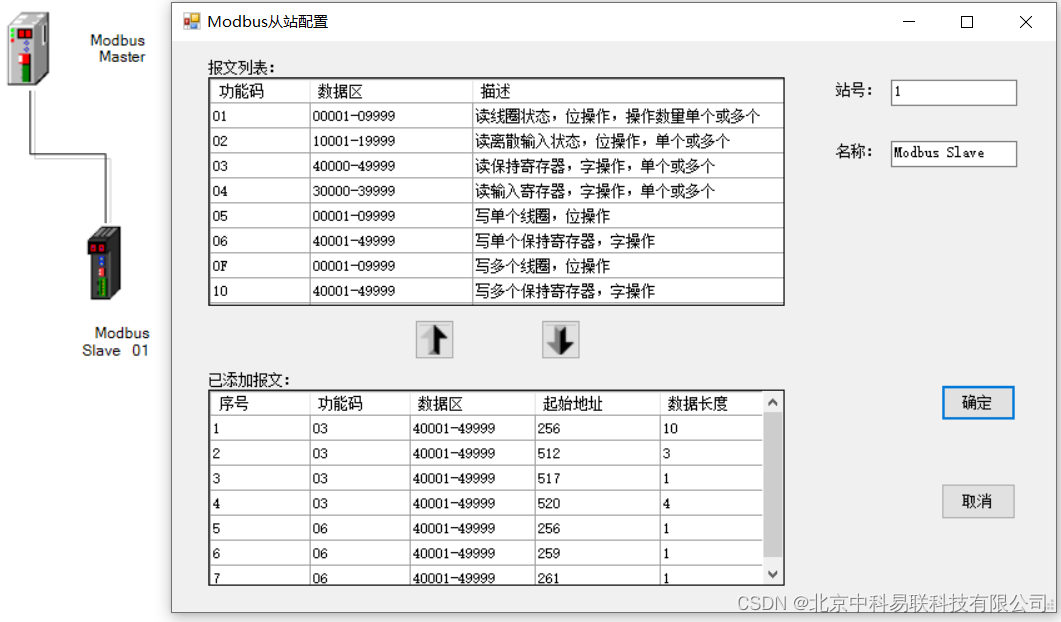
Task: Click the 功能码 column header in 报文列表
Action: pos(260,91)
